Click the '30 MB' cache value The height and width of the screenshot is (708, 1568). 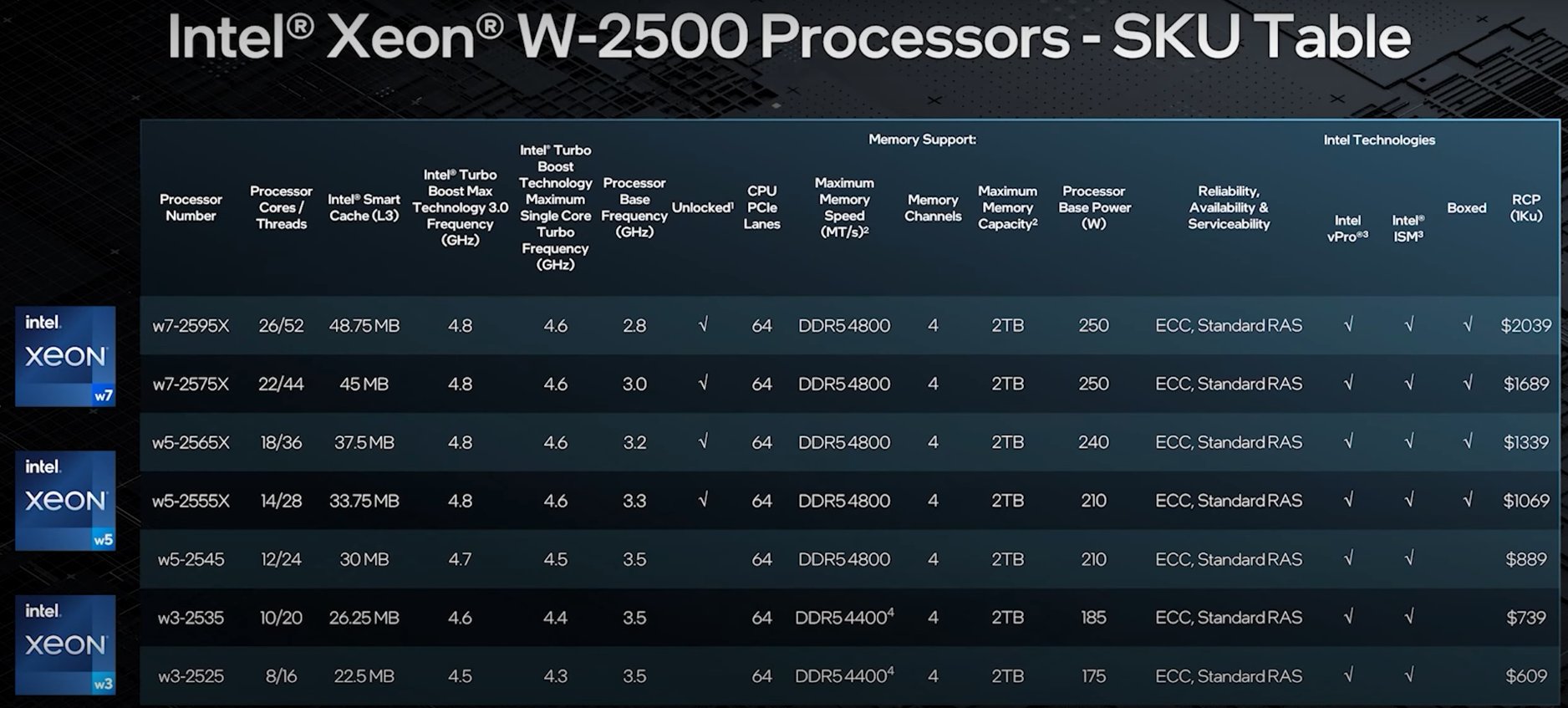[x=364, y=559]
